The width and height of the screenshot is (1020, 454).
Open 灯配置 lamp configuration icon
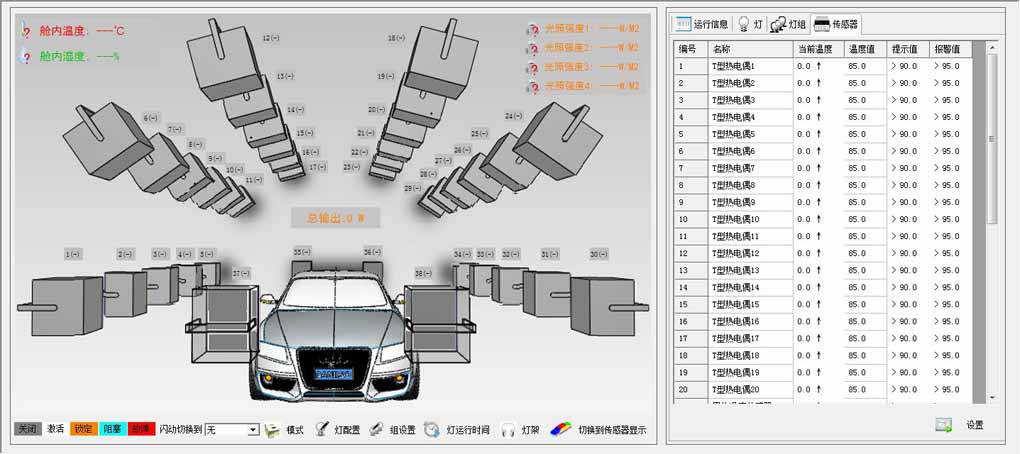click(x=322, y=430)
